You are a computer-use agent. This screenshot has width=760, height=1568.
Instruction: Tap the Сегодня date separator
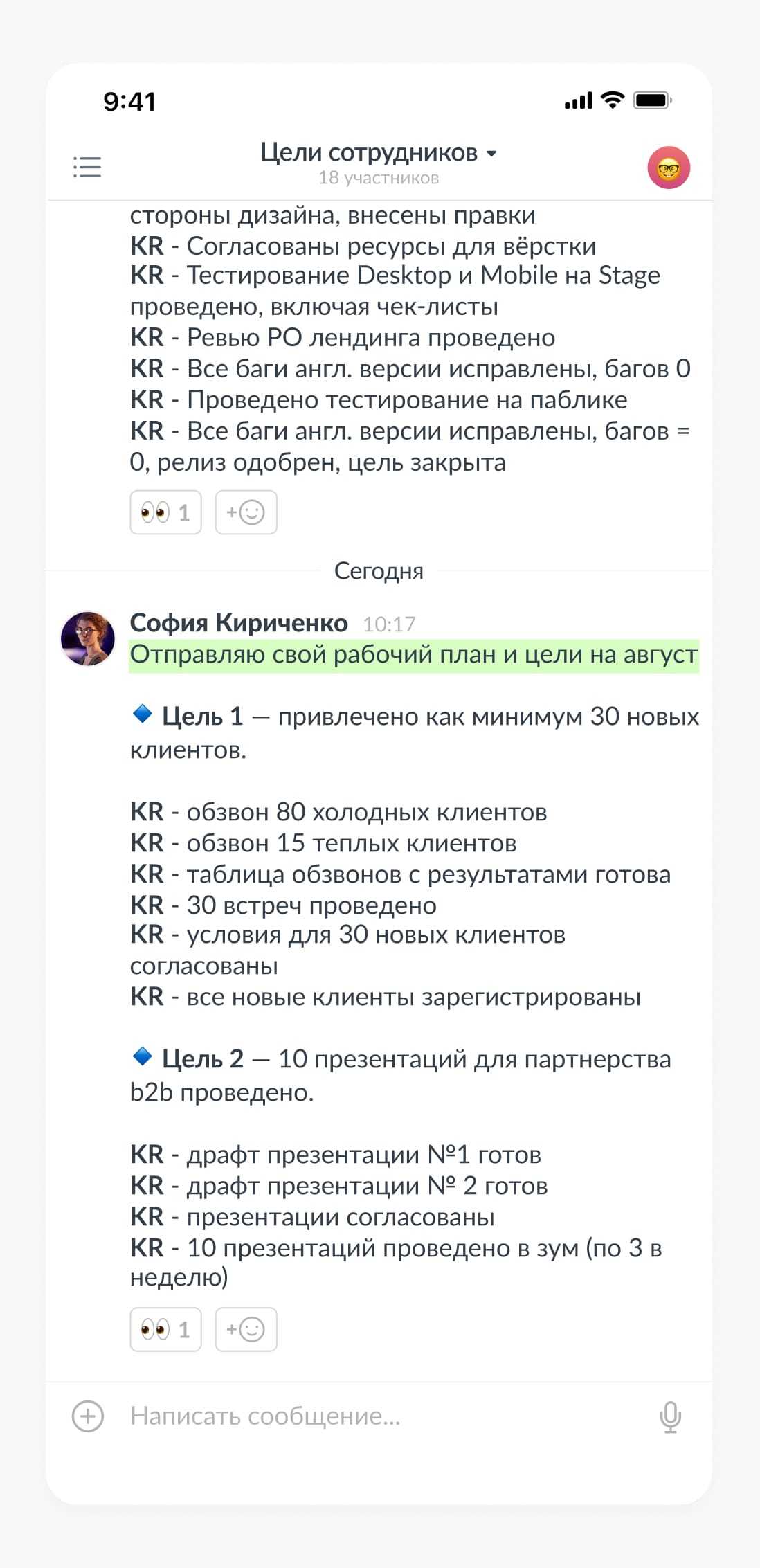pos(379,571)
